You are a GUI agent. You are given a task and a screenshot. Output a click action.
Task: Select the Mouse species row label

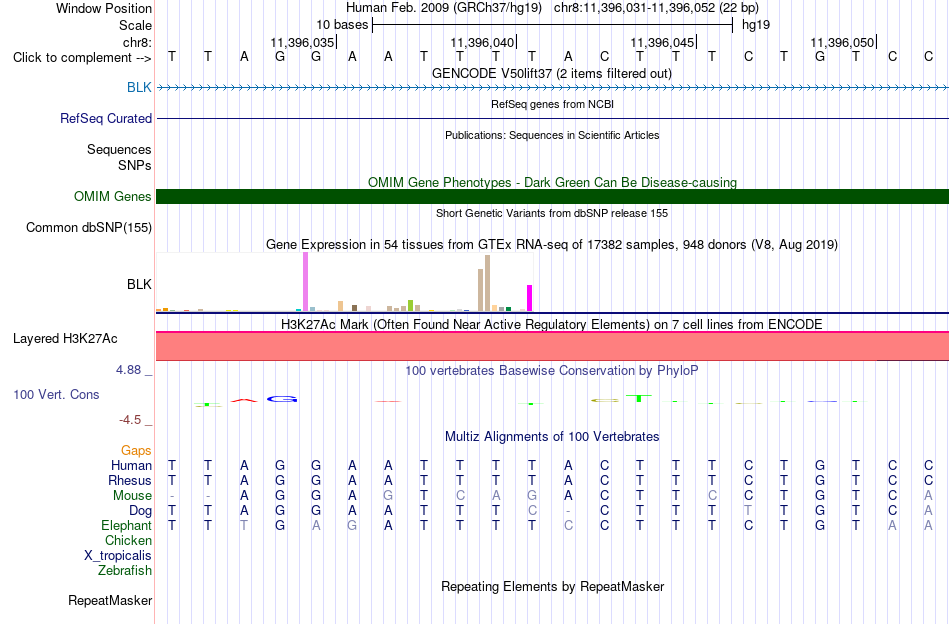click(x=132, y=496)
